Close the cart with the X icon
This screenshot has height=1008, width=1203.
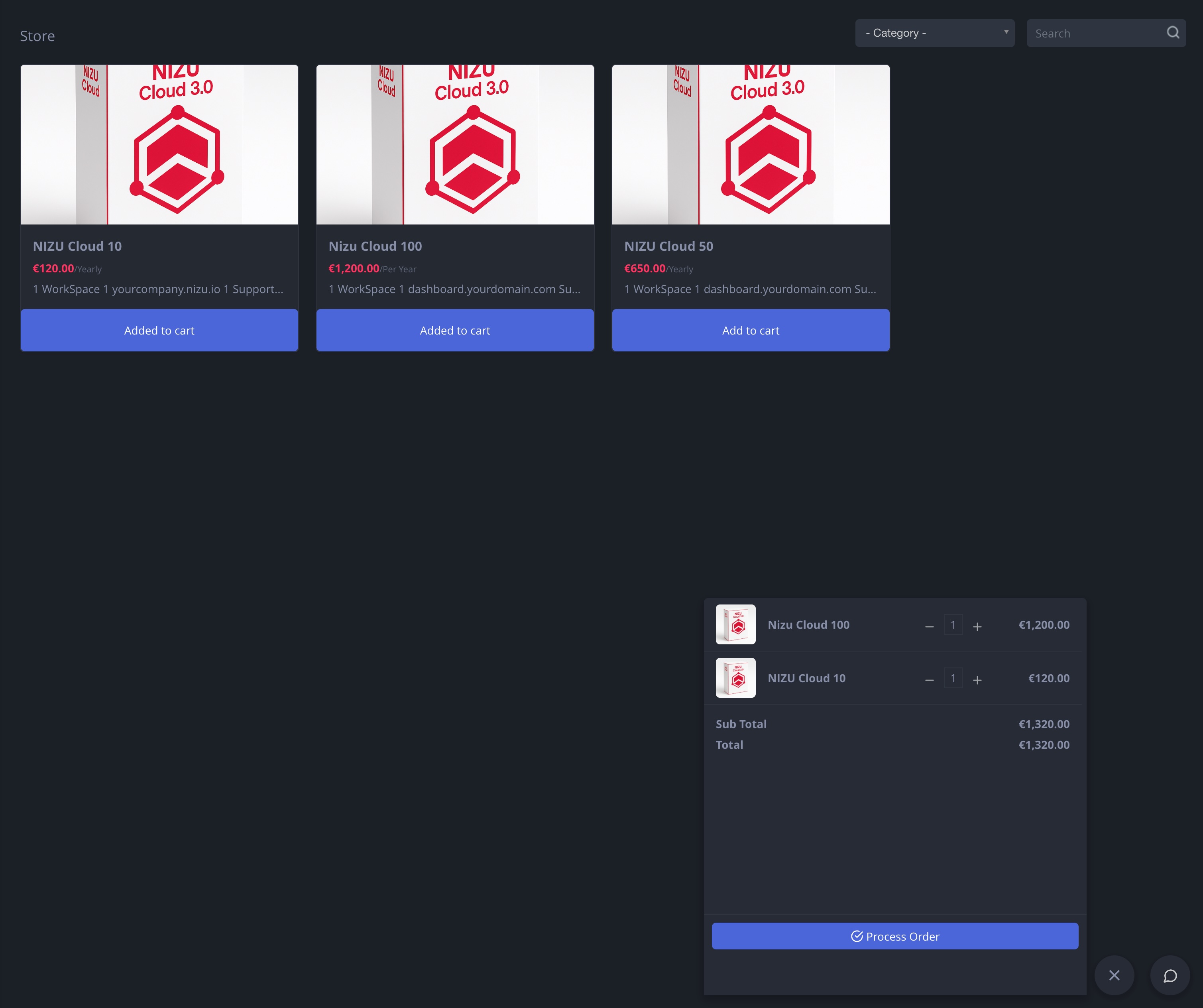point(1114,975)
